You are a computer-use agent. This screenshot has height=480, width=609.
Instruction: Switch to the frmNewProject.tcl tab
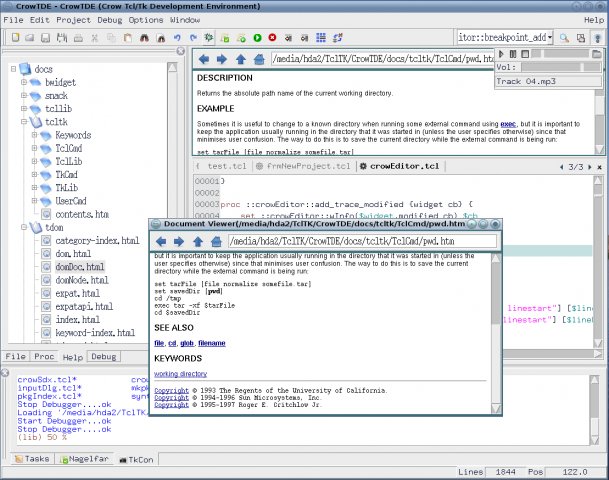pos(308,166)
